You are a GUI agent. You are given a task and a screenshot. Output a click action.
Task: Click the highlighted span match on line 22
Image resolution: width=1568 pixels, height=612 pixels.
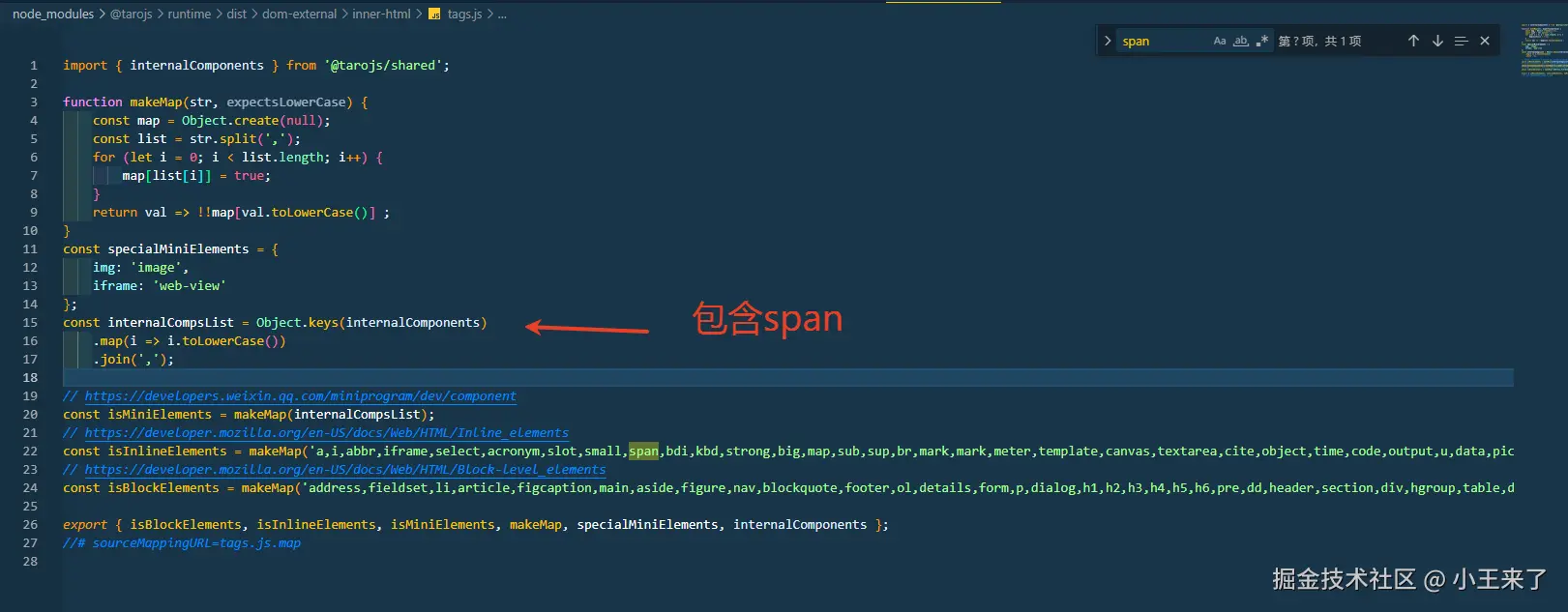pos(643,452)
